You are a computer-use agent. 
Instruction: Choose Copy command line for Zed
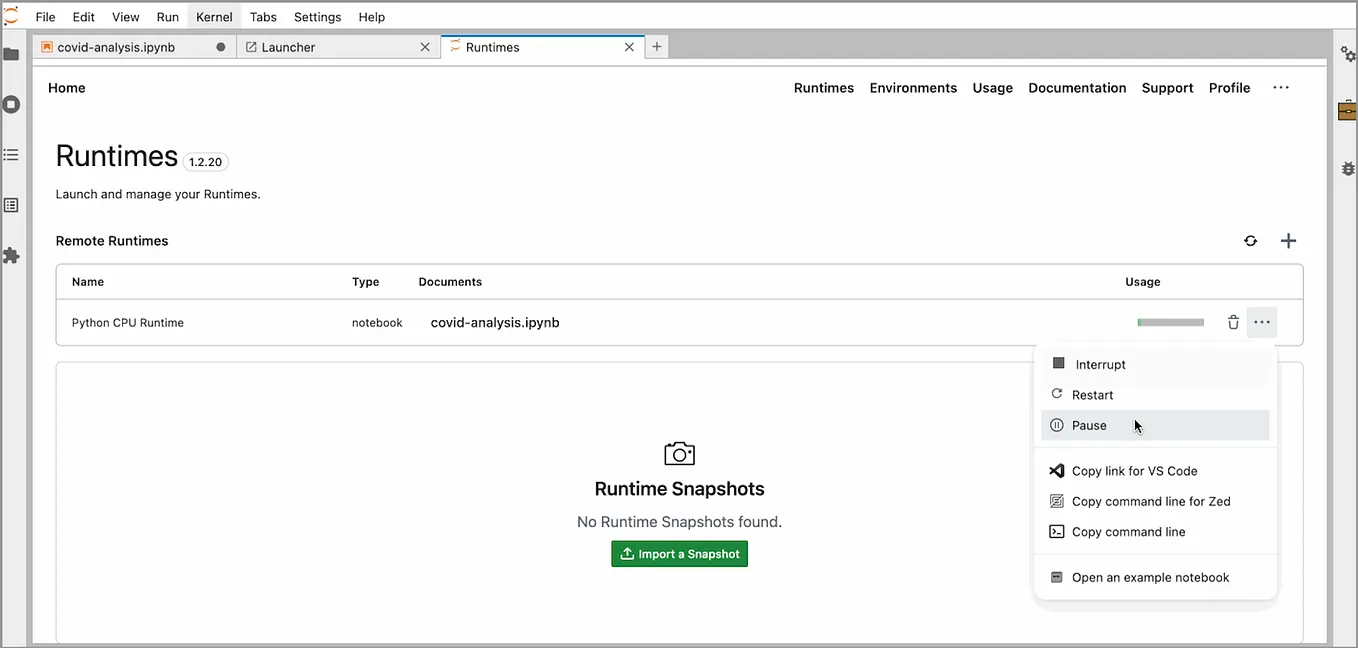tap(1150, 501)
